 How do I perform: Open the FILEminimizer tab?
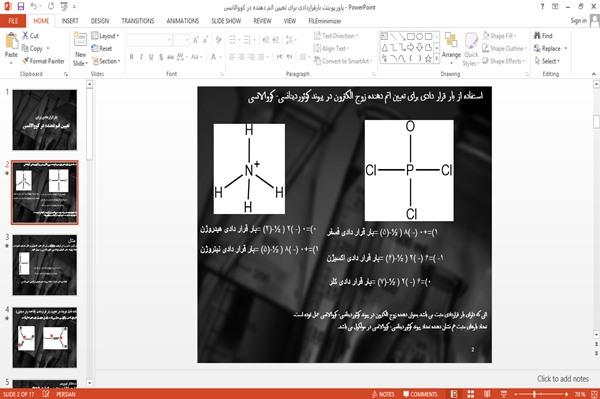pos(325,21)
